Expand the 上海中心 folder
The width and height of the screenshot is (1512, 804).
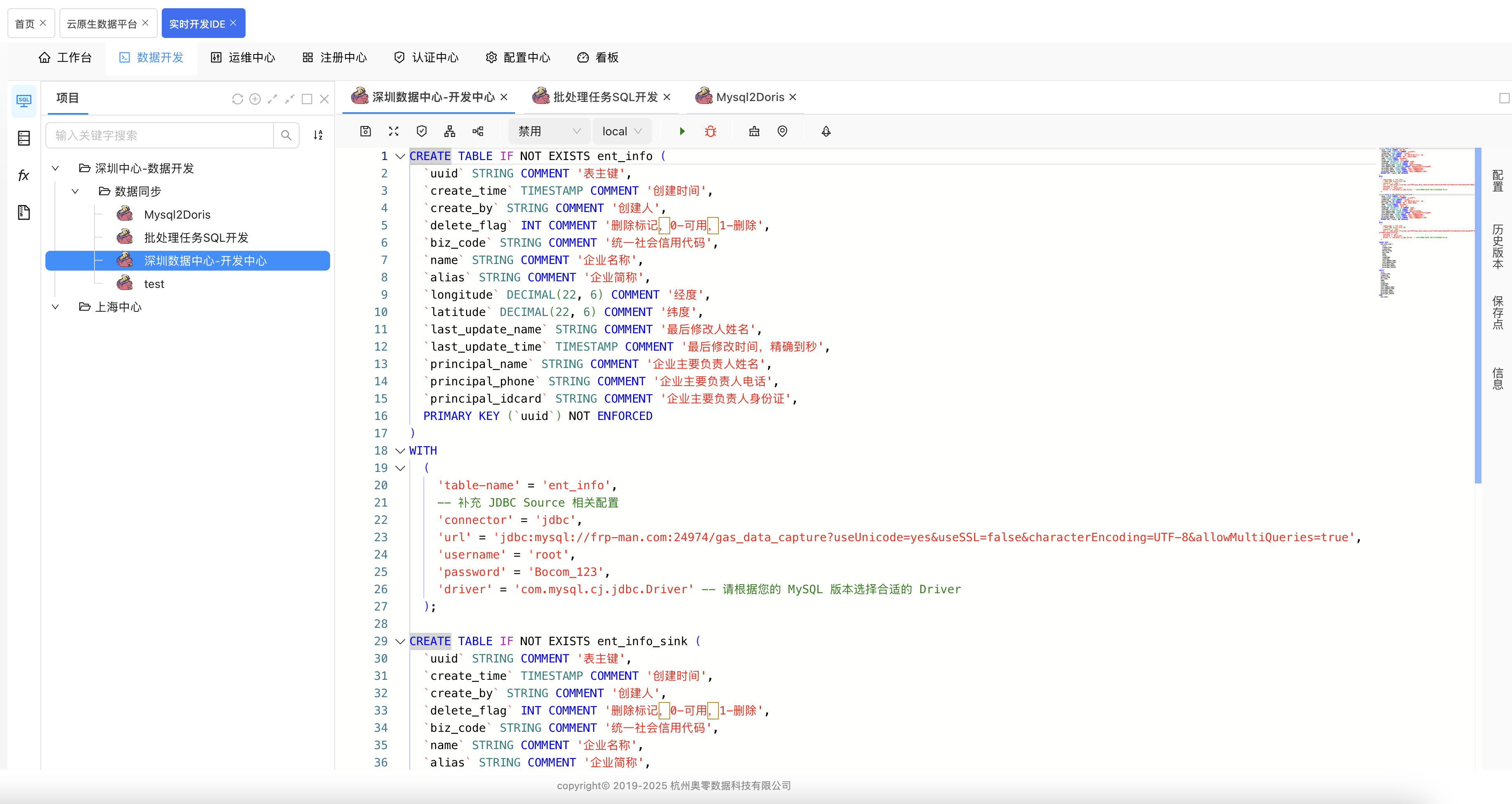click(x=55, y=307)
